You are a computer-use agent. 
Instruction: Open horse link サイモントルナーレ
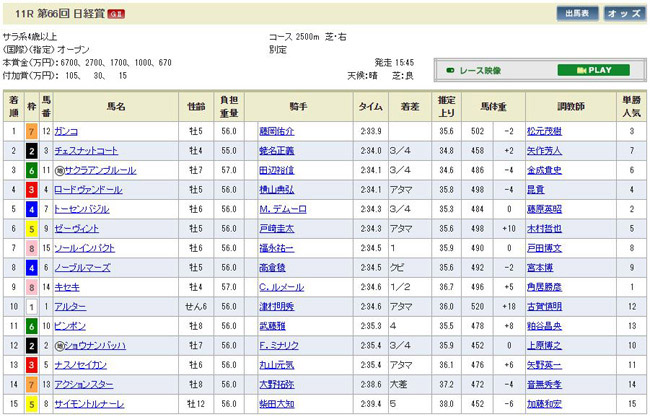click(91, 406)
